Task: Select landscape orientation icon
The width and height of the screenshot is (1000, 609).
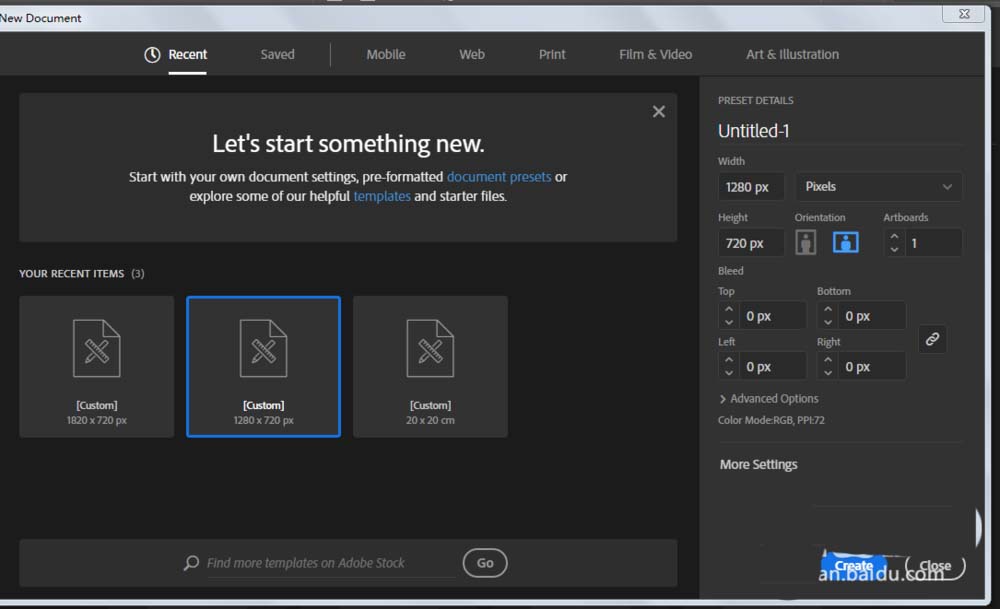Action: pyautogui.click(x=846, y=242)
